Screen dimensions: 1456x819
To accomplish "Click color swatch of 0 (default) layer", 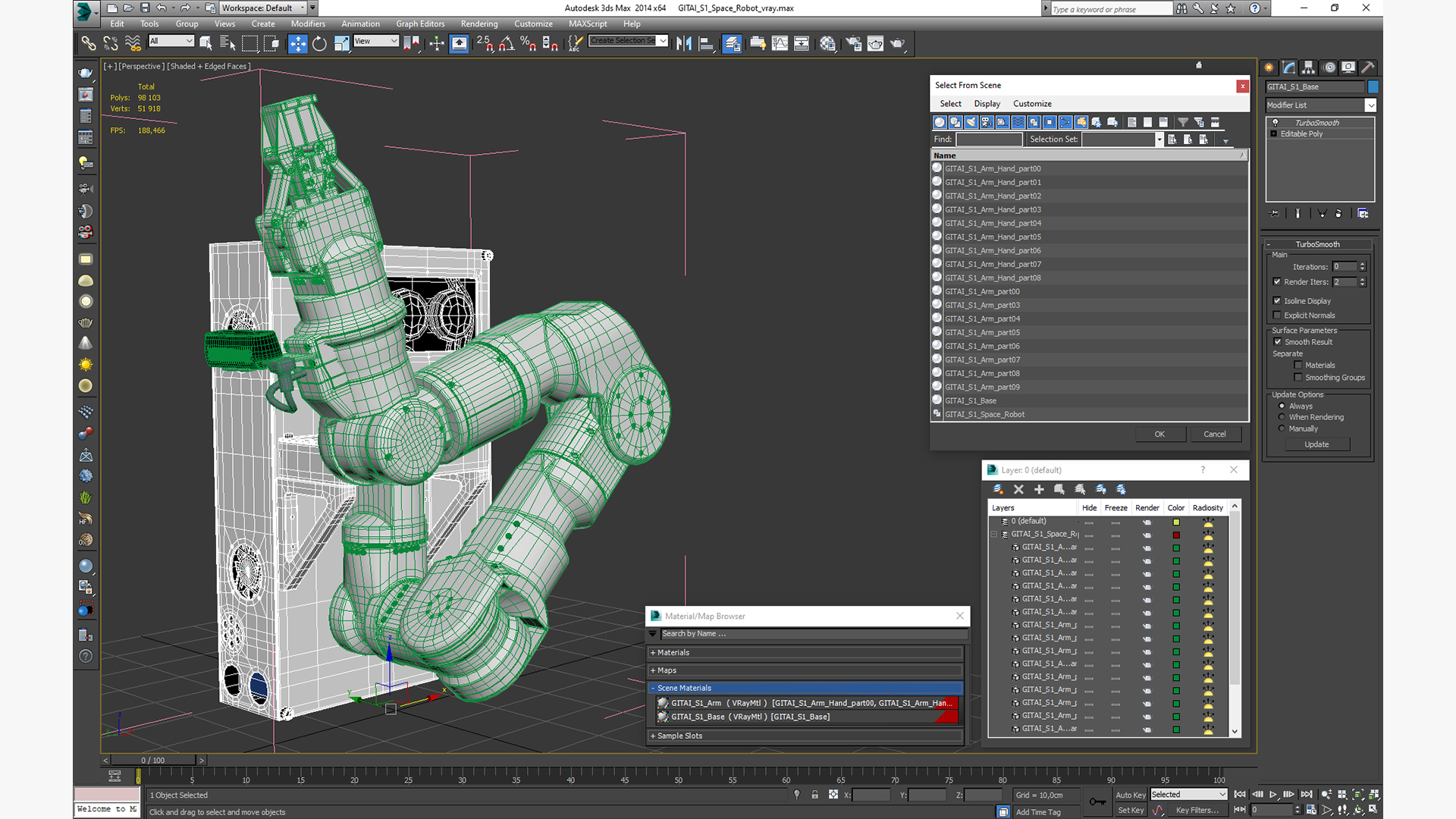I will coord(1176,522).
